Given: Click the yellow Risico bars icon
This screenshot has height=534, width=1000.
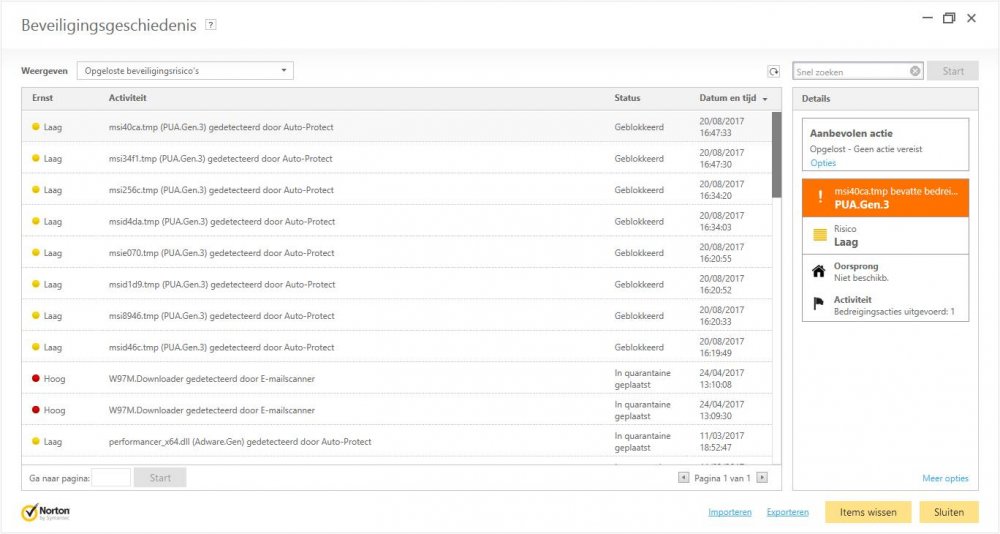Looking at the screenshot, I should point(820,235).
